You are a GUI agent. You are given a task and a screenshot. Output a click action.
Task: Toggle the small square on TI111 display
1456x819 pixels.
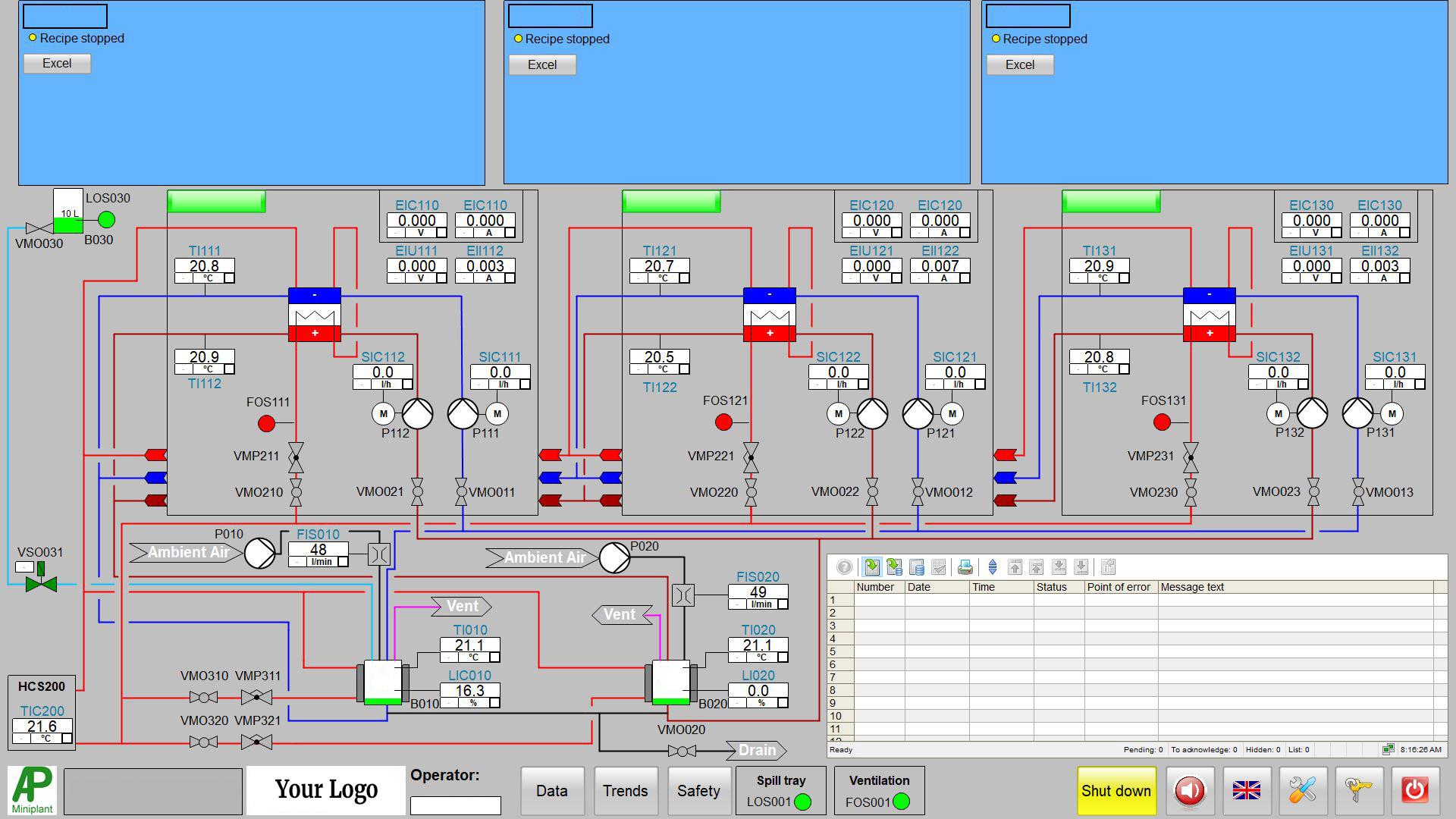(229, 278)
